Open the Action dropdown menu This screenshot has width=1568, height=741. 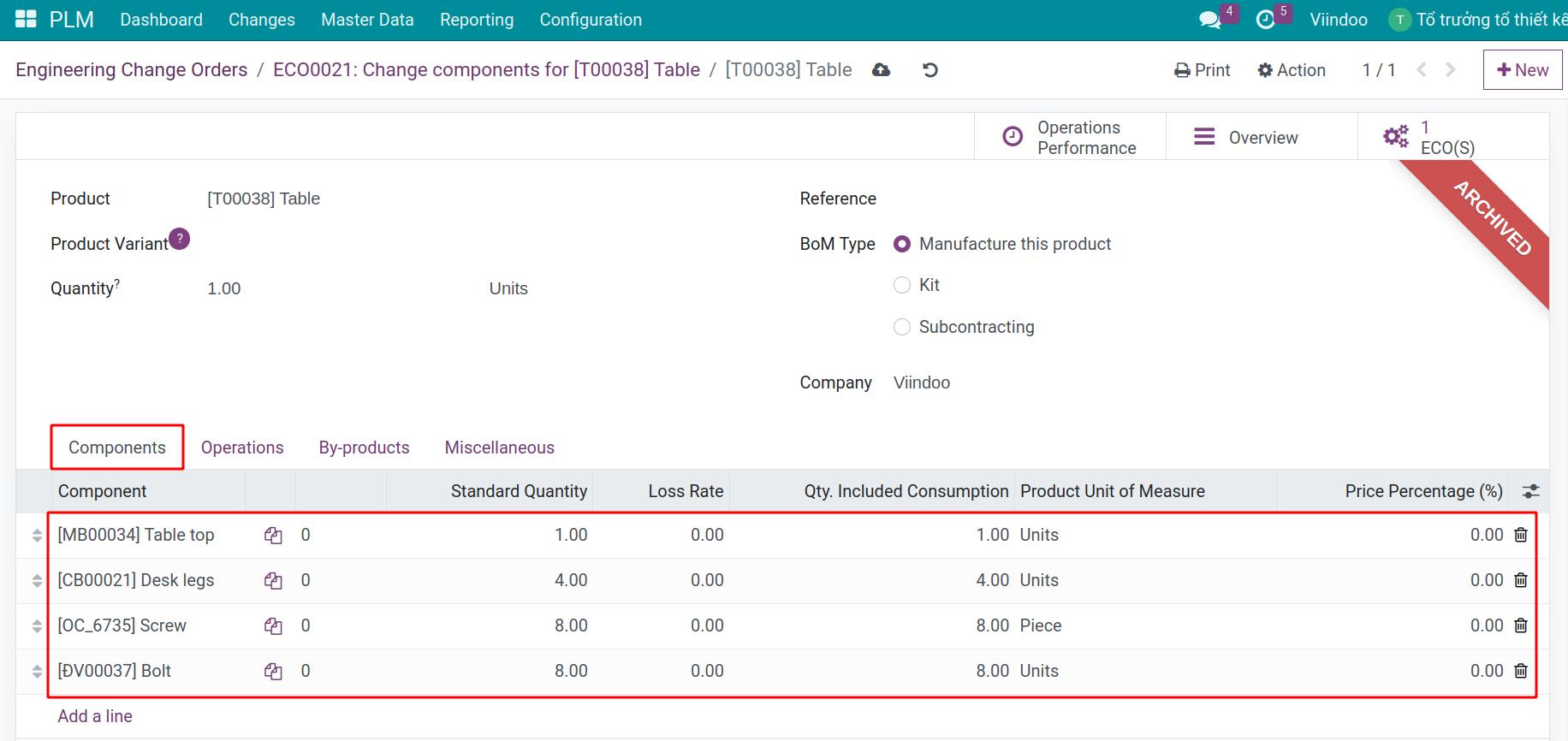point(1292,70)
